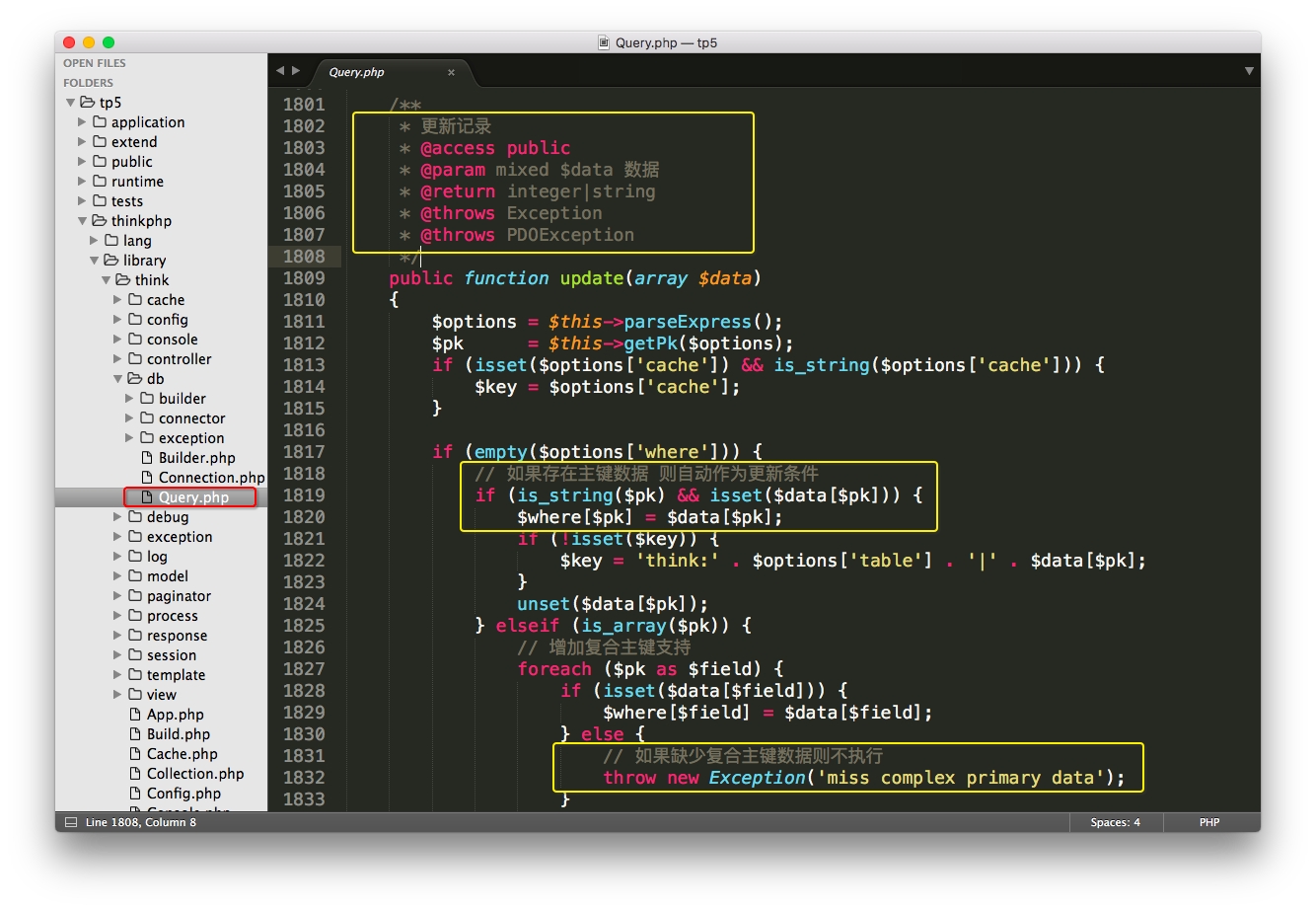Select the paginator folder label

pyautogui.click(x=179, y=596)
